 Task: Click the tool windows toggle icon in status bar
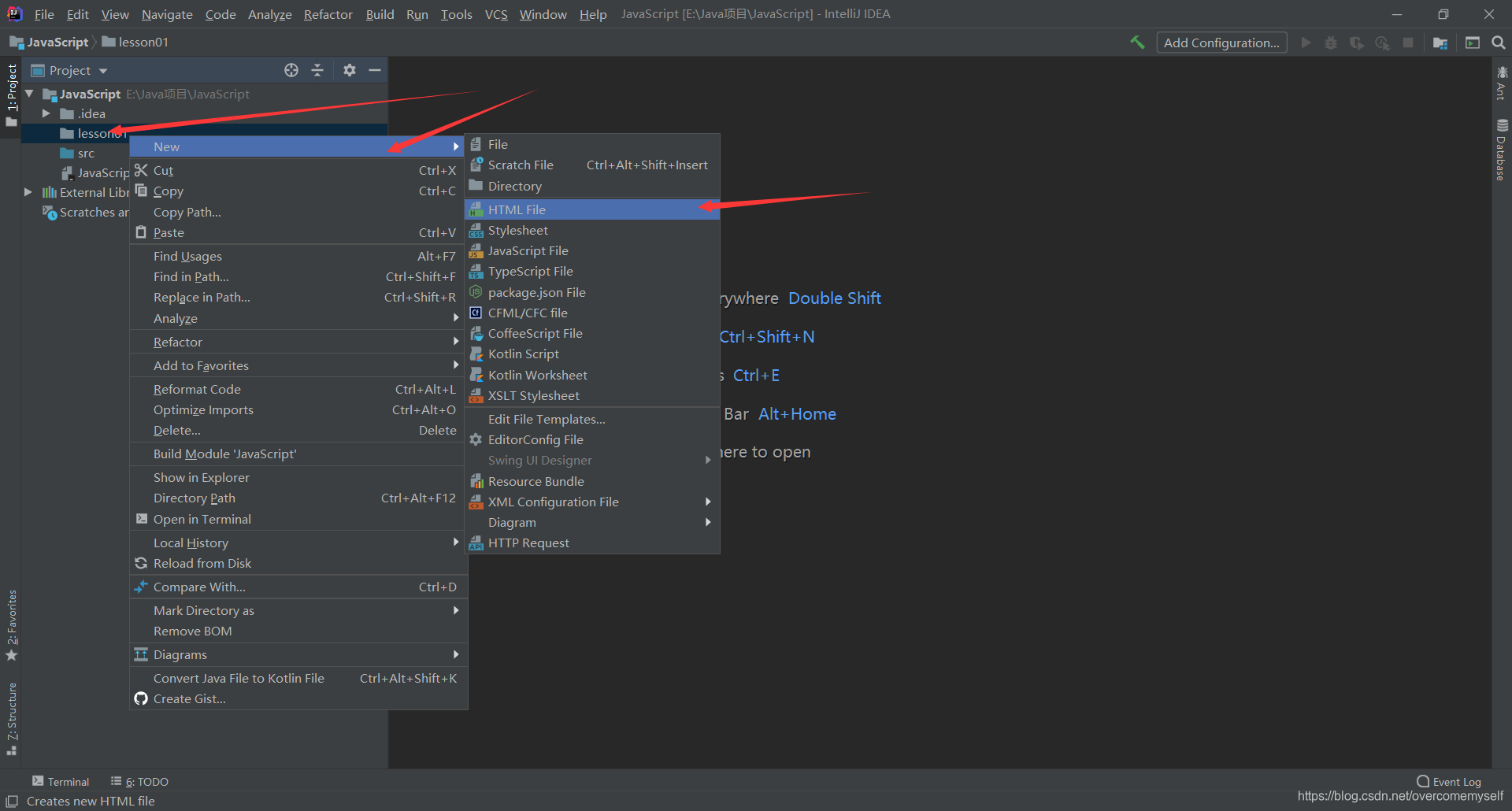click(12, 801)
